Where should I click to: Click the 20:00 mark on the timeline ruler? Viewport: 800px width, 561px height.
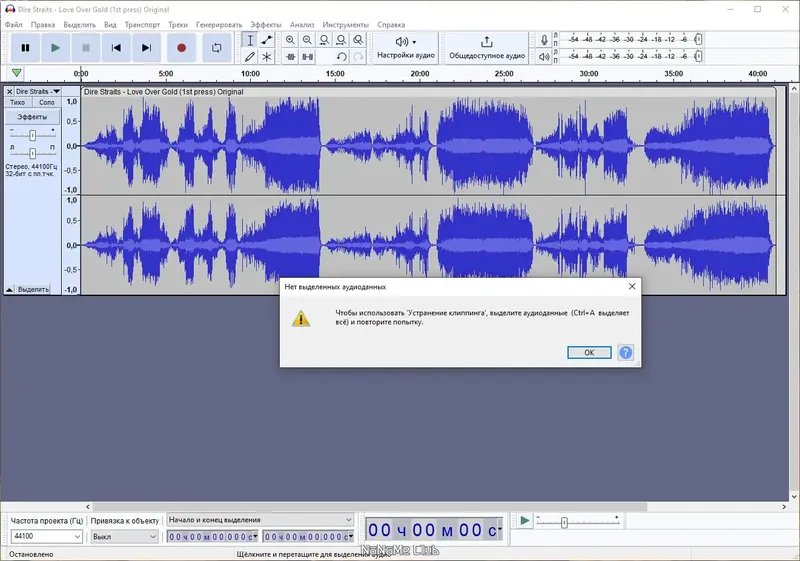click(x=419, y=73)
